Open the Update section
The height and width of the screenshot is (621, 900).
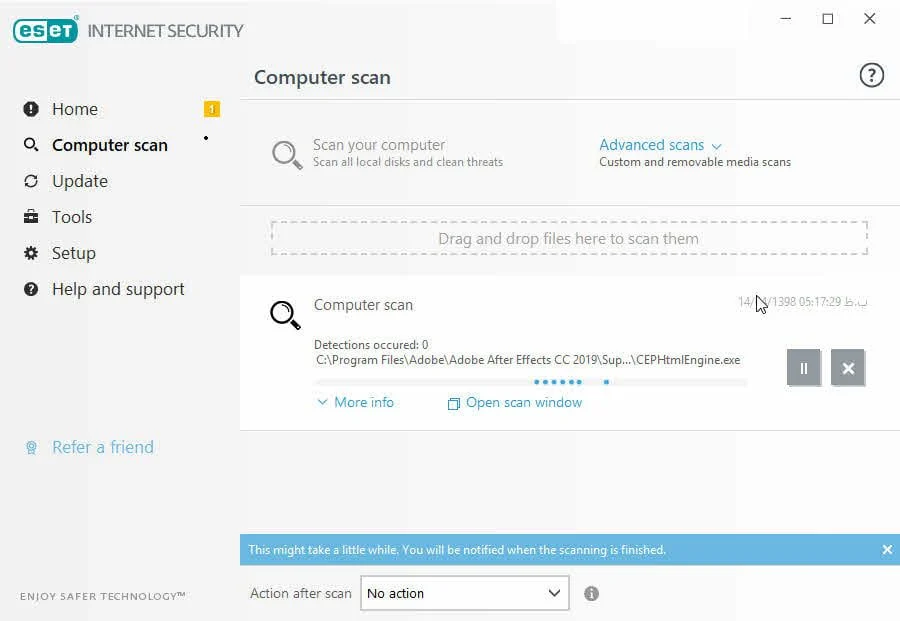tap(79, 181)
